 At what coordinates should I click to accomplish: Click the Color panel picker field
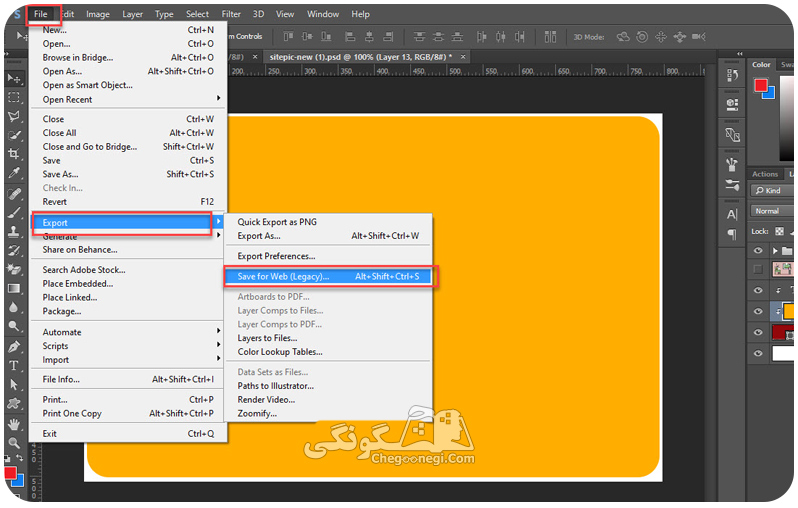pyautogui.click(x=786, y=118)
